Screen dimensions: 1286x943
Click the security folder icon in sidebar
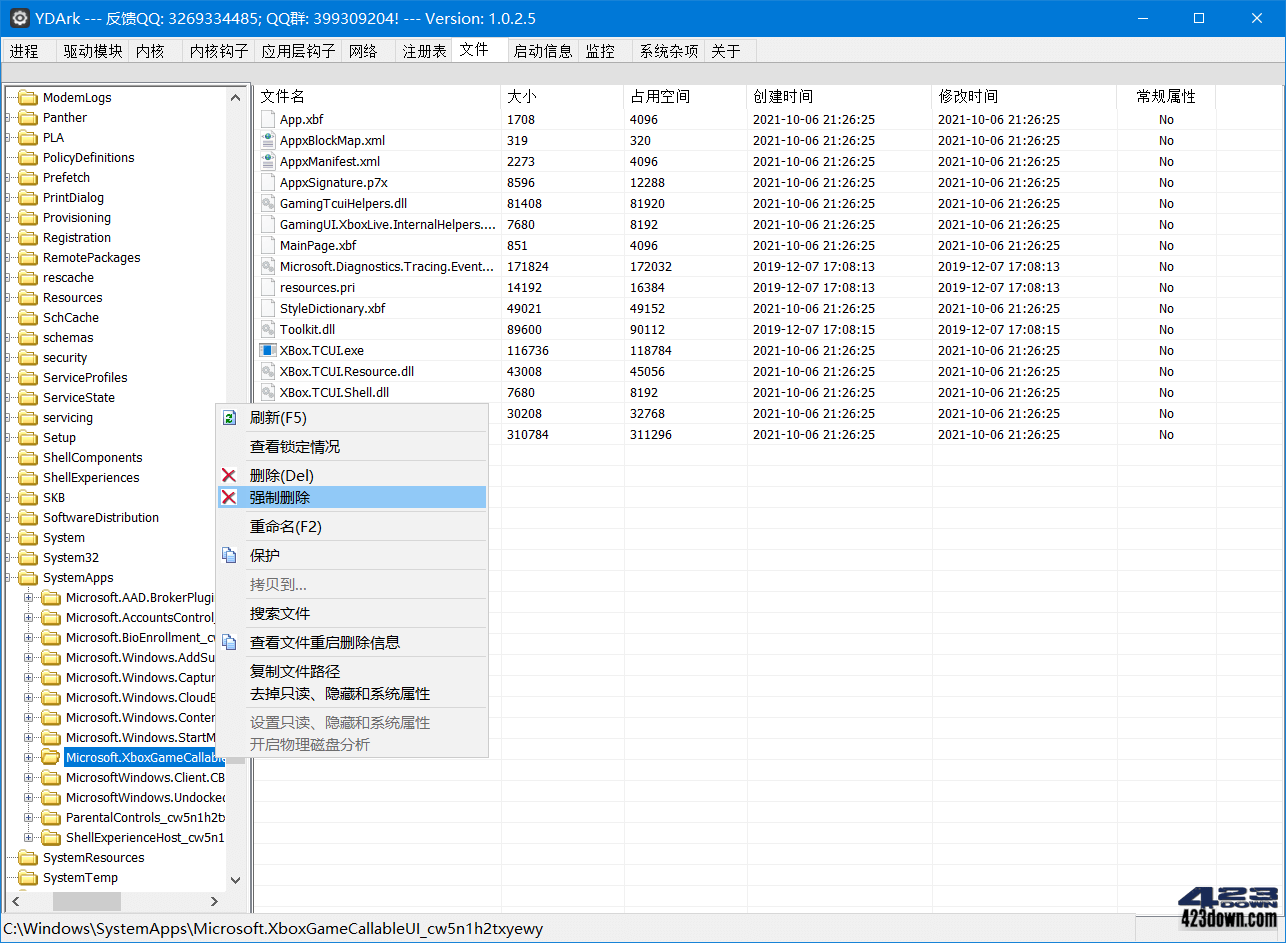coord(27,357)
